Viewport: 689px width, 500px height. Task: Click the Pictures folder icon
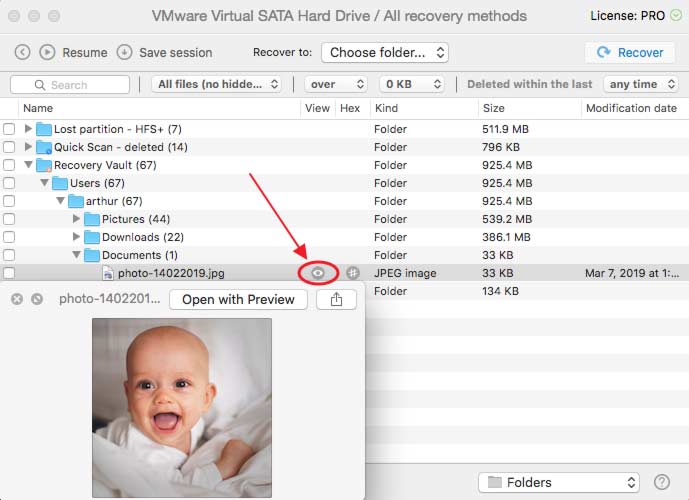tap(91, 219)
